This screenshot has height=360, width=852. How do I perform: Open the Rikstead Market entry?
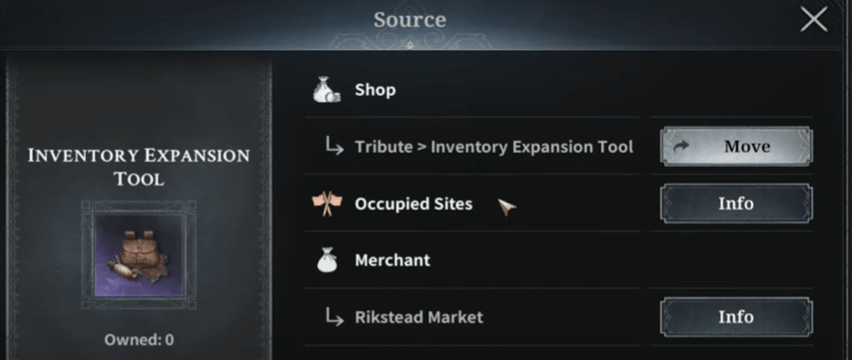[x=419, y=317]
